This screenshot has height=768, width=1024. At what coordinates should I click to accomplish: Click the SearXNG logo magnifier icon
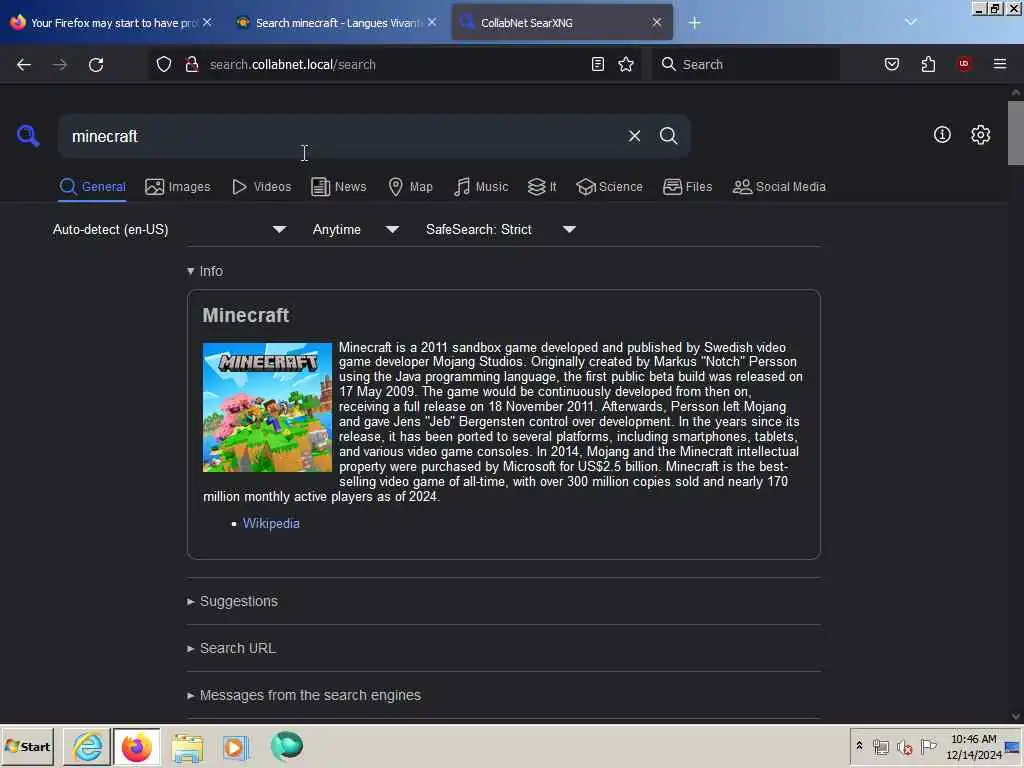point(28,136)
